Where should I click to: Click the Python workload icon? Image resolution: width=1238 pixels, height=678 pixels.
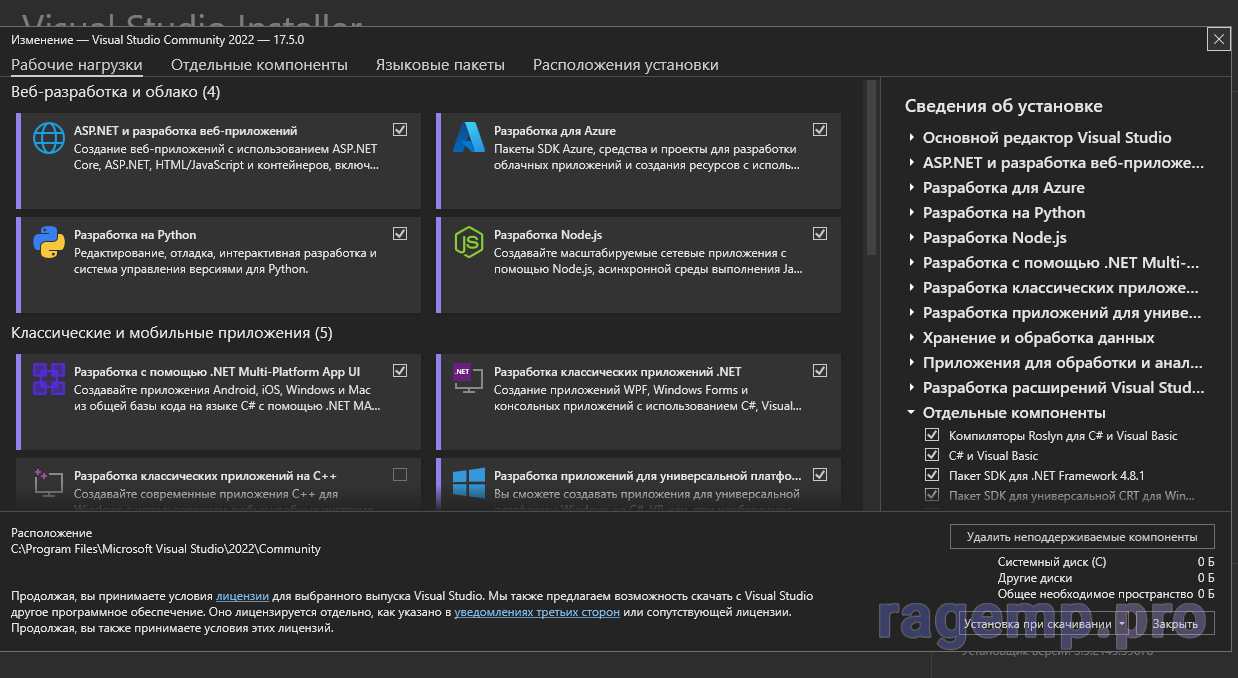[49, 242]
